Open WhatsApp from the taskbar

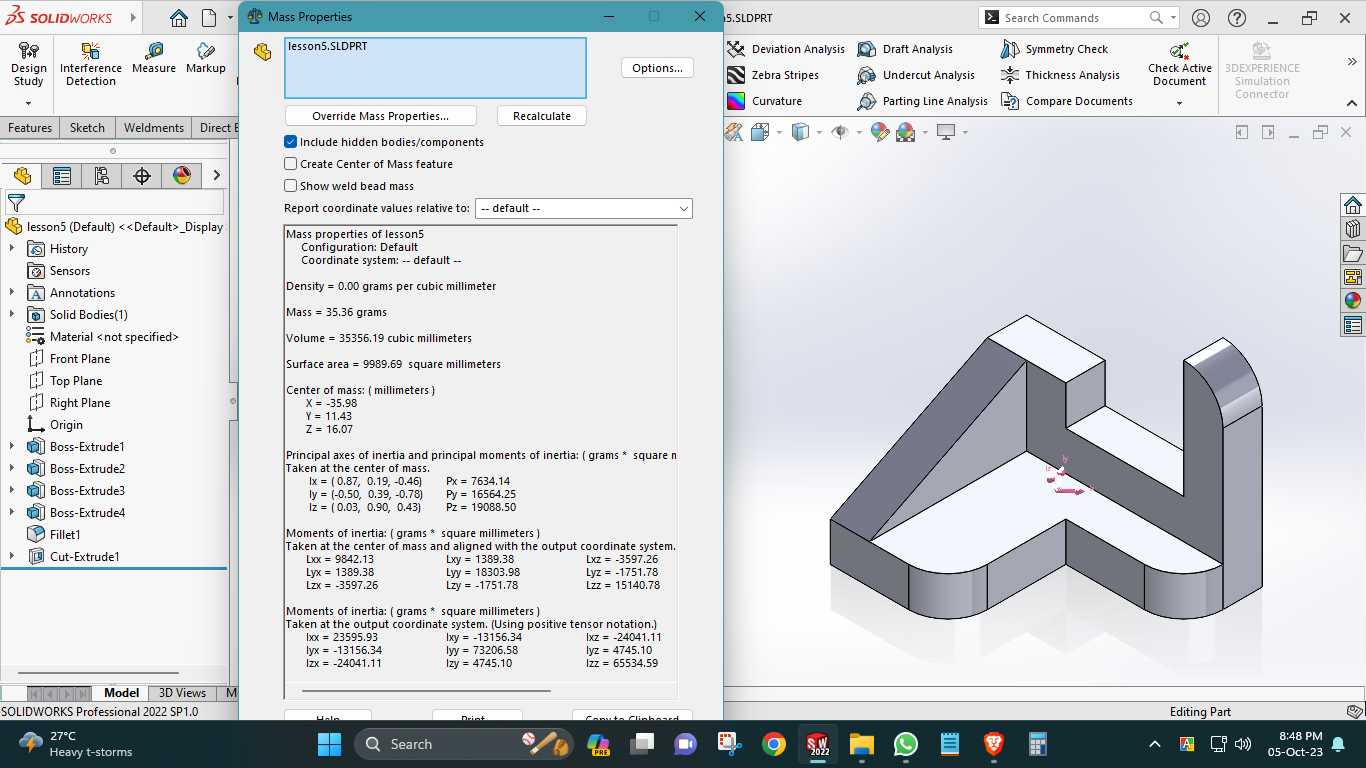(906, 744)
